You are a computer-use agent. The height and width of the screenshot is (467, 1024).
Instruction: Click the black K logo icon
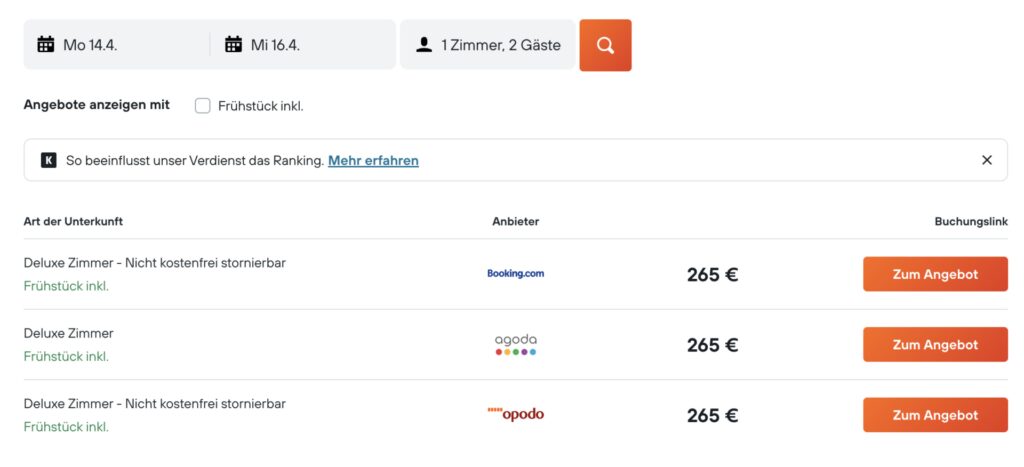[x=49, y=161]
